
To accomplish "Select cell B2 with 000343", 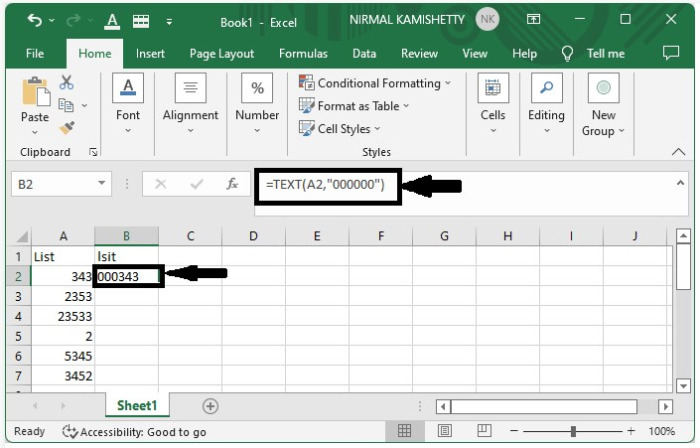I will click(127, 276).
